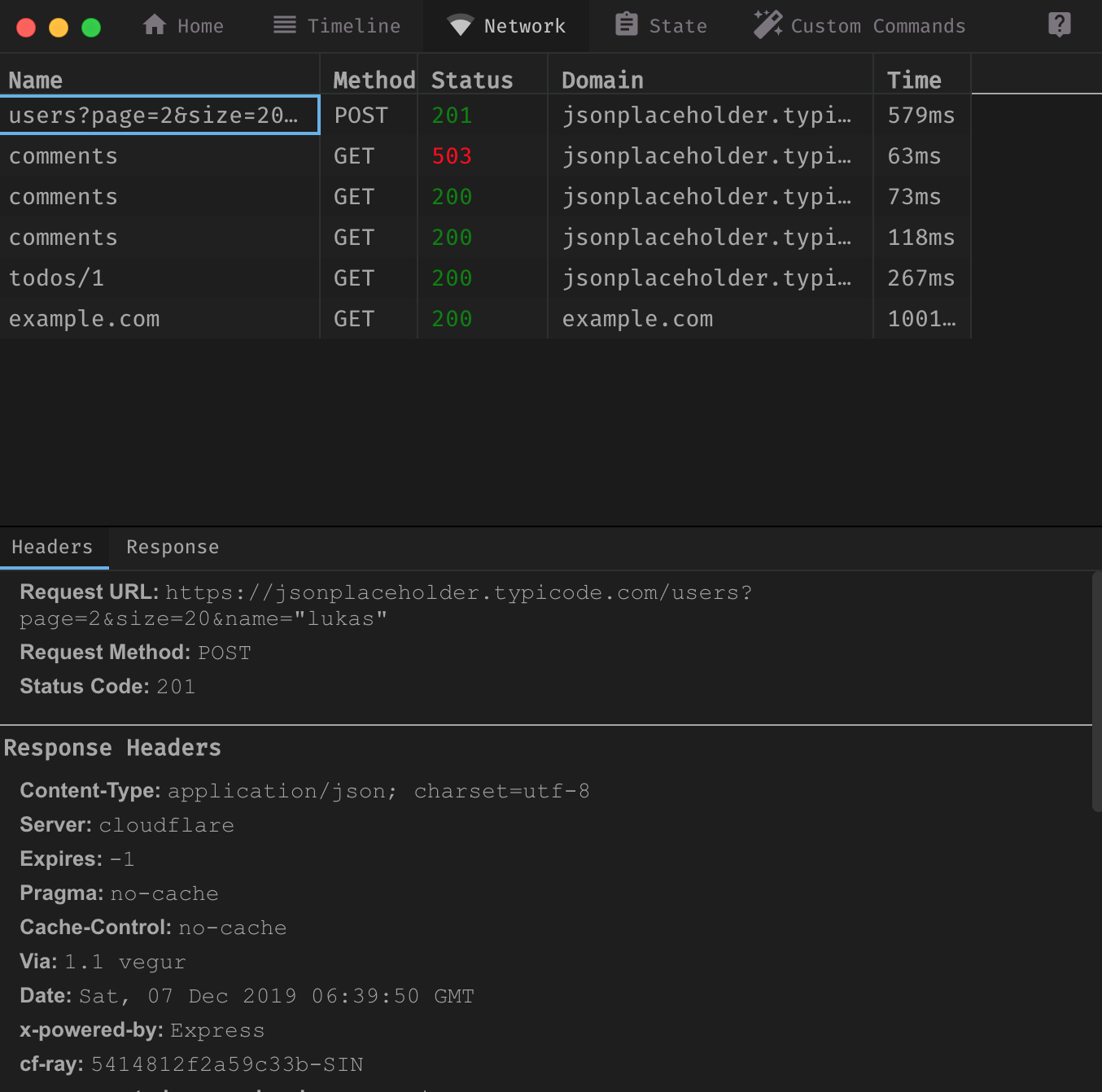Click the details panel vertical scrollbar

click(1096, 692)
